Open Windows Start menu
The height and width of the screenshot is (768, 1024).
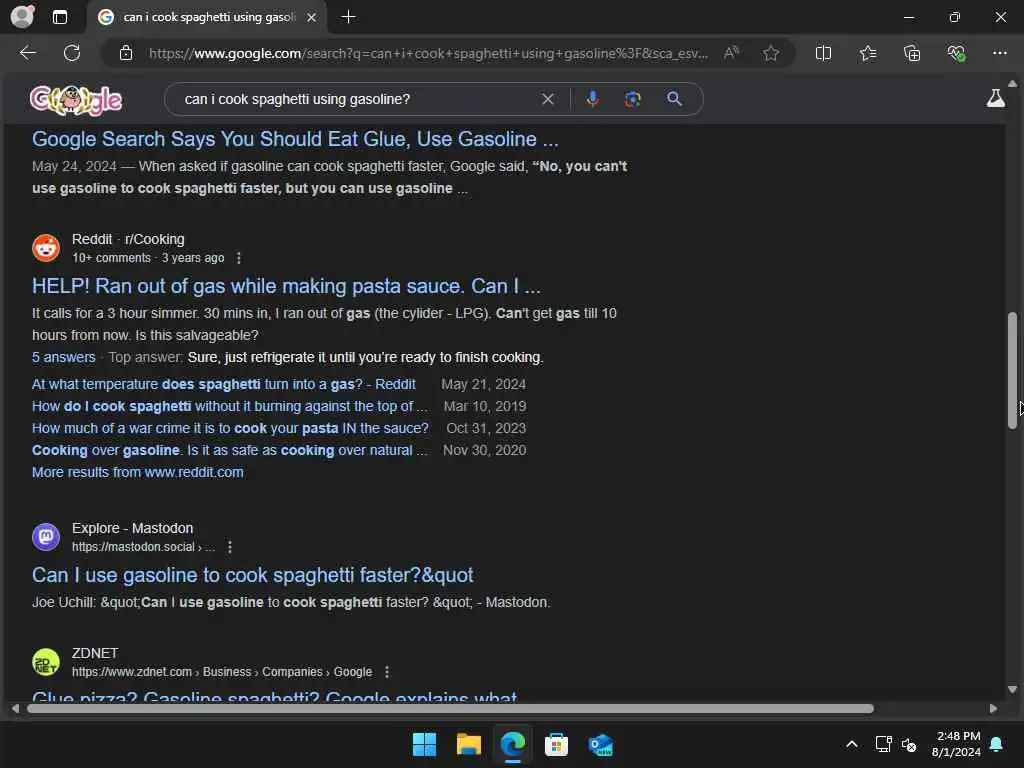(x=424, y=744)
